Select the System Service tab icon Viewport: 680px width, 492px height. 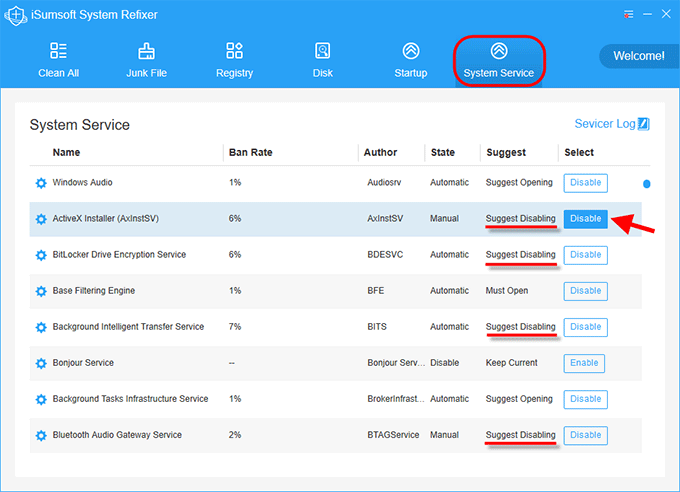coord(499,51)
